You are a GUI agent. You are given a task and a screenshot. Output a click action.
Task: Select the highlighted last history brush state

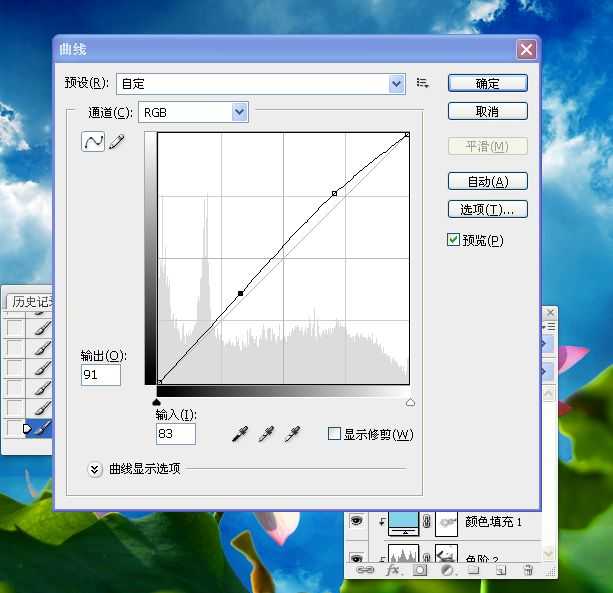tap(39, 428)
